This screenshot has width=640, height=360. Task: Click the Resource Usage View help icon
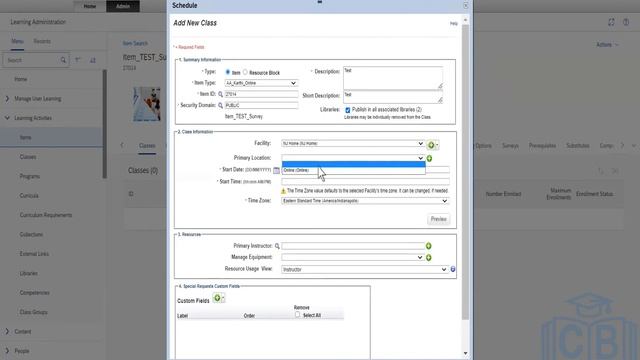[453, 269]
